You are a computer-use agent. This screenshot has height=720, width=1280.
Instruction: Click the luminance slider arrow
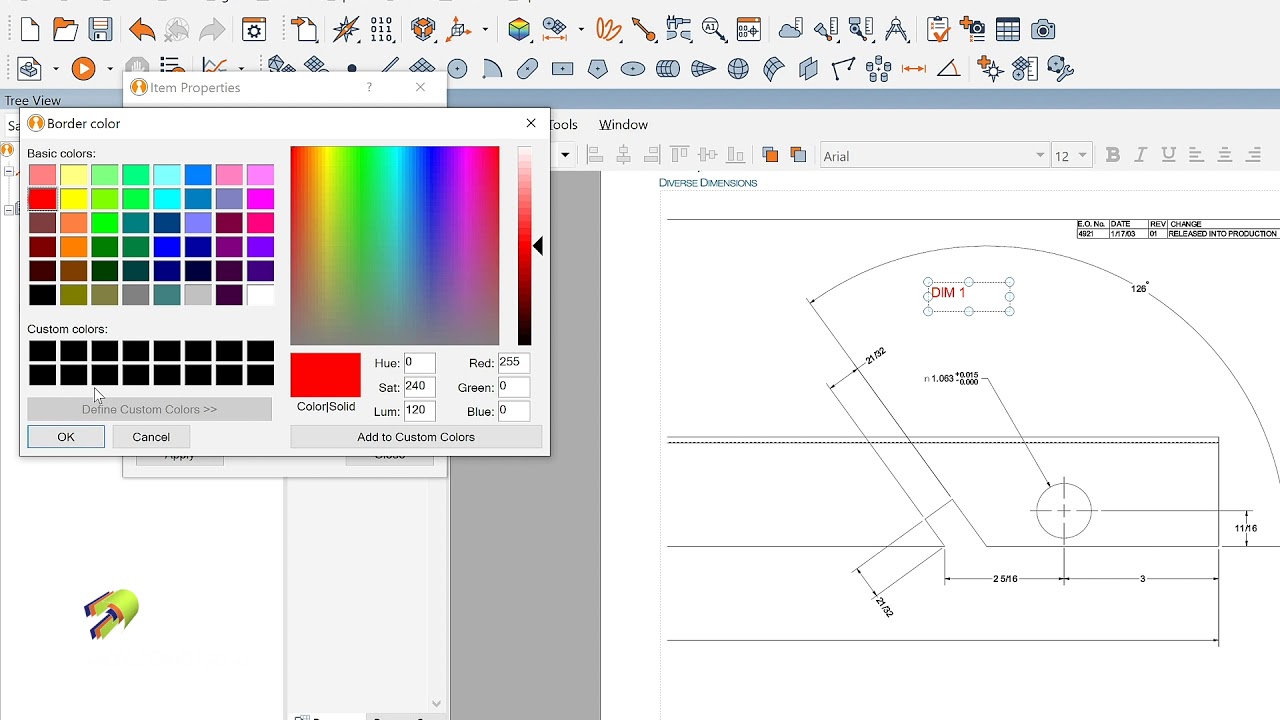tap(538, 246)
